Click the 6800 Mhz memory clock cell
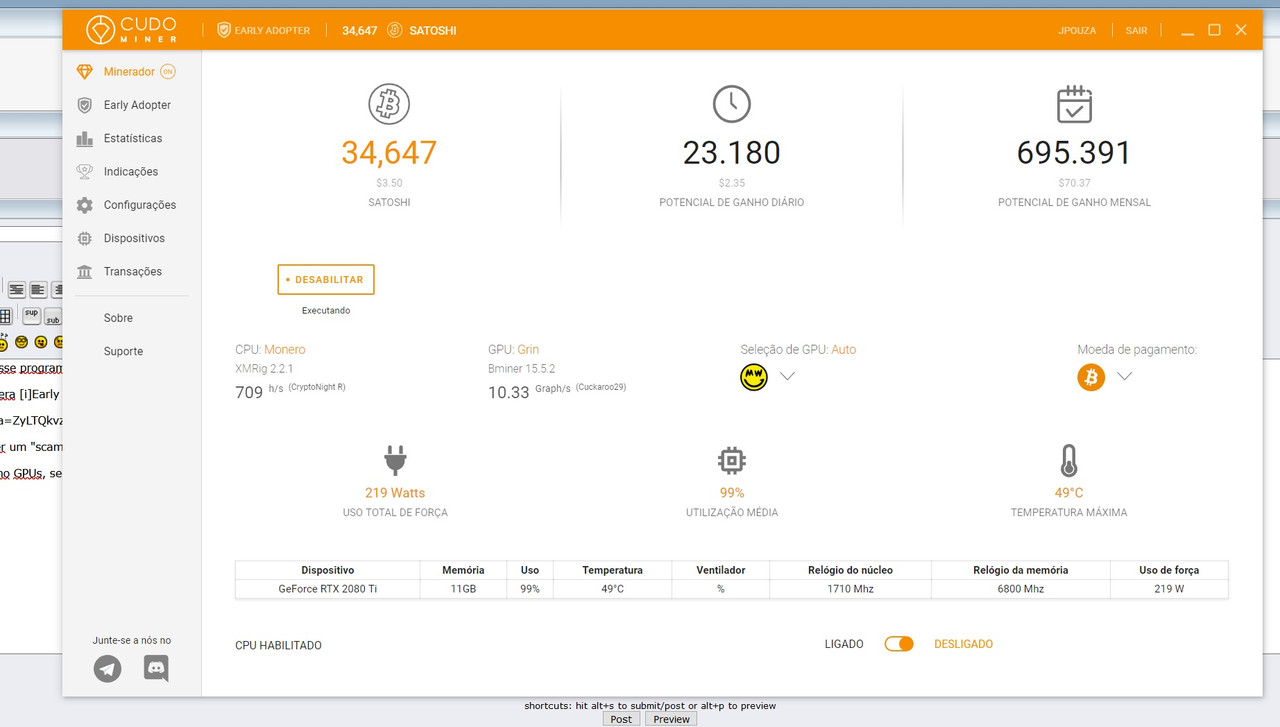 1021,589
